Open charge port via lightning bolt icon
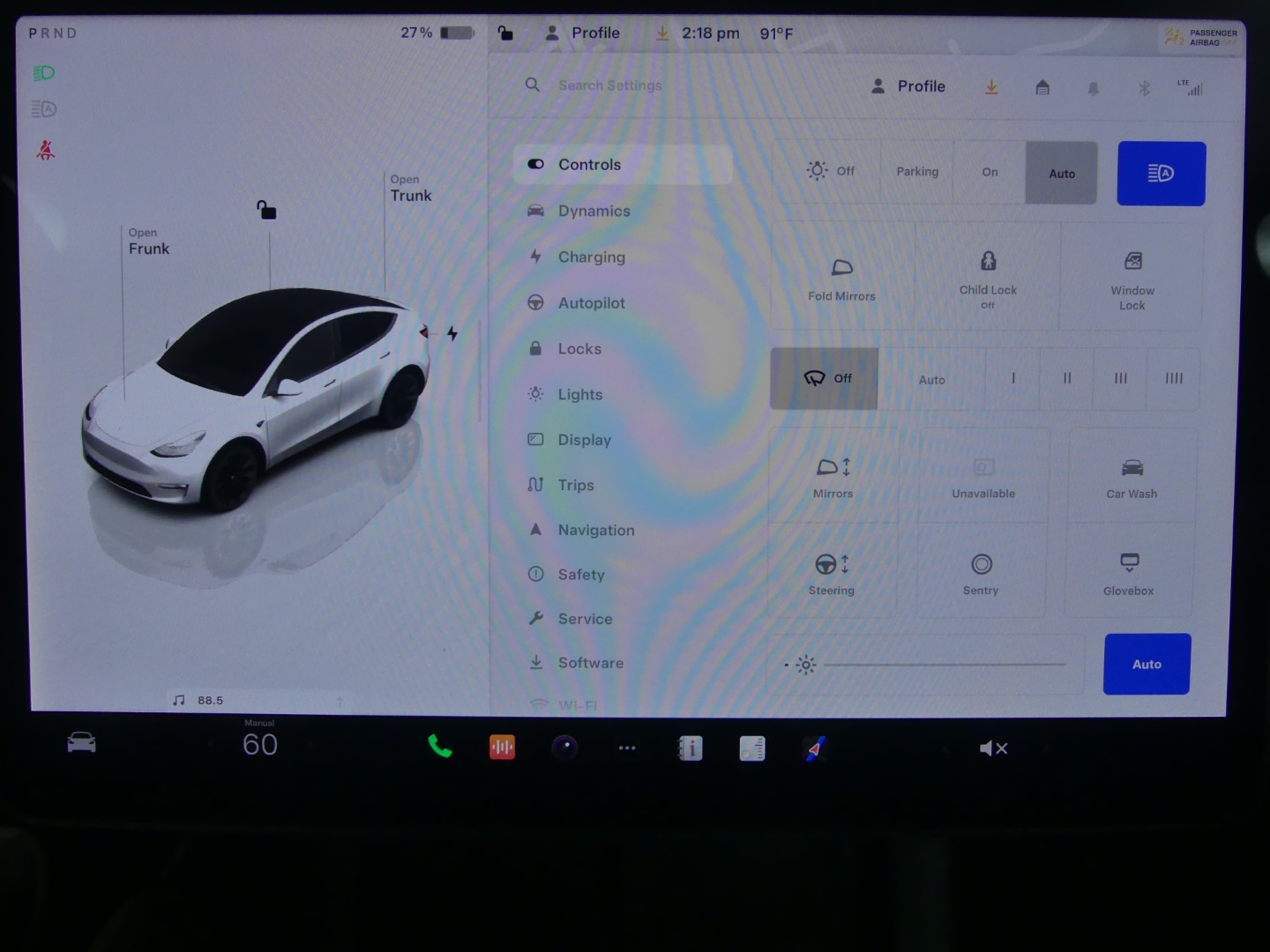 [452, 333]
